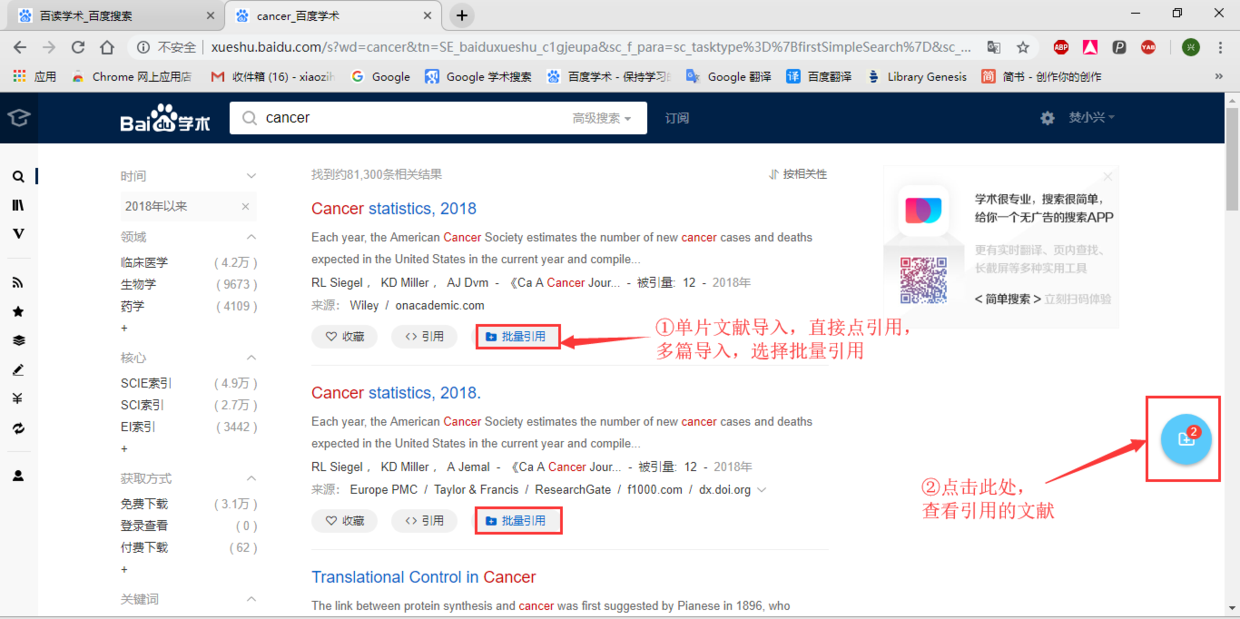The width and height of the screenshot is (1240, 619).
Task: Open a new browser tab
Action: point(461,15)
